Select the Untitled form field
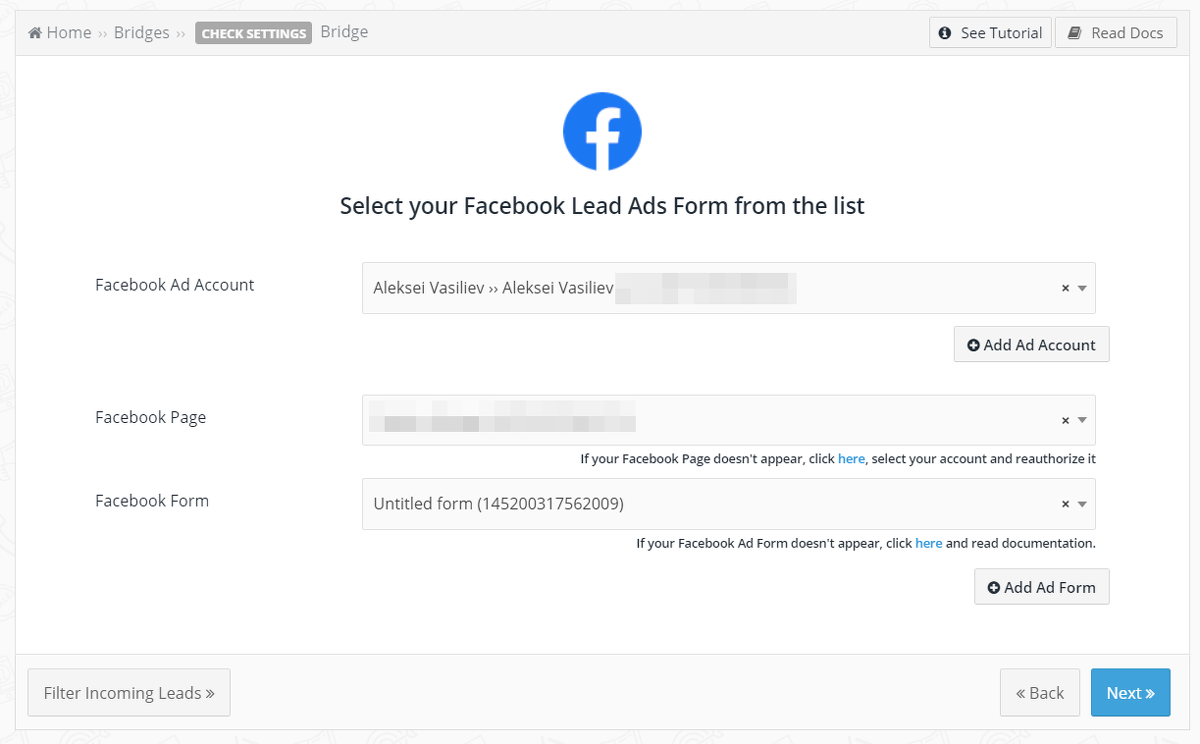The height and width of the screenshot is (744, 1200). point(700,504)
